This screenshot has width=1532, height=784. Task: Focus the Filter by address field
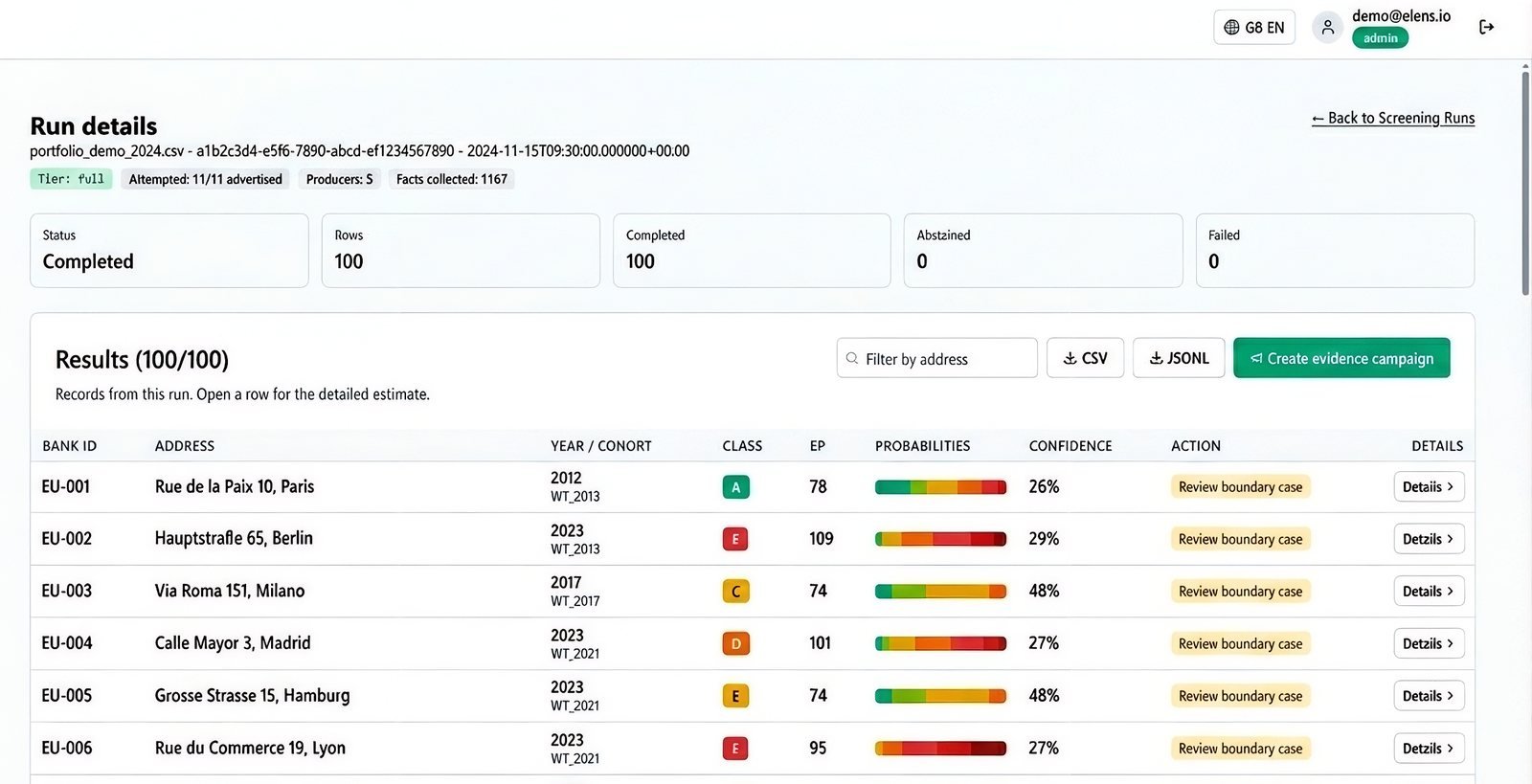[x=937, y=358]
